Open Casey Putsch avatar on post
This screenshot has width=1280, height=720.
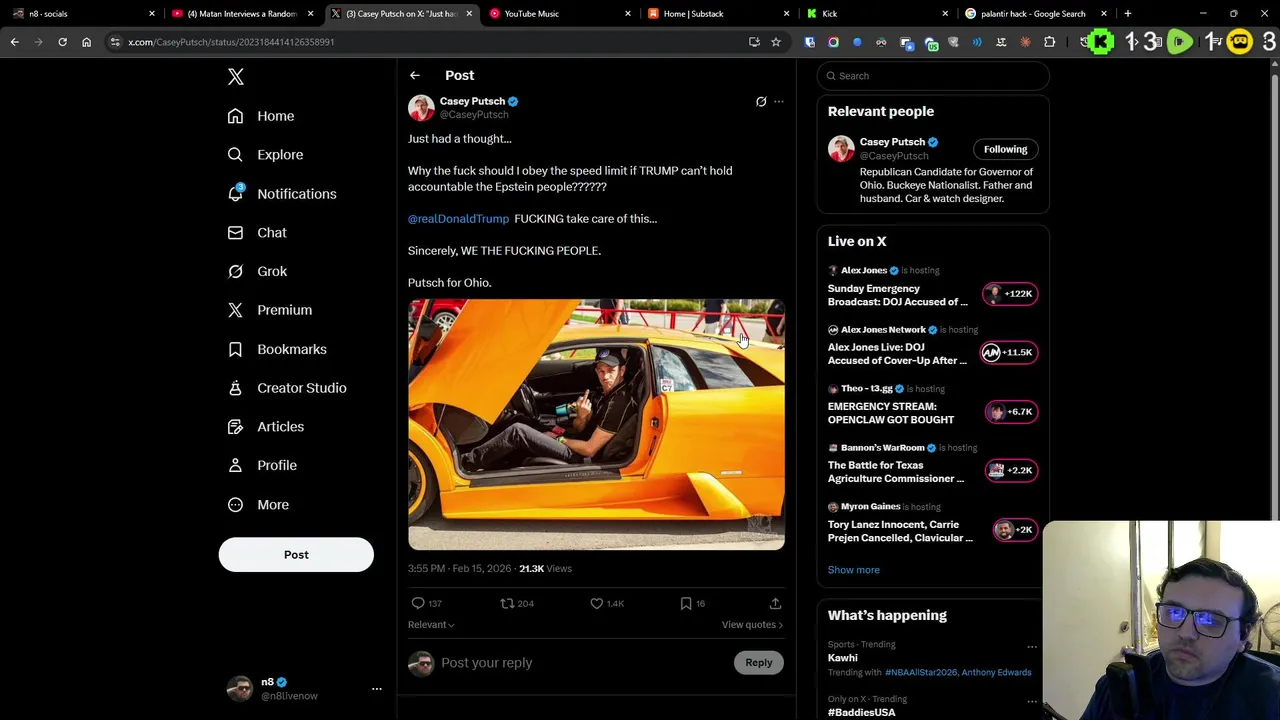click(421, 108)
